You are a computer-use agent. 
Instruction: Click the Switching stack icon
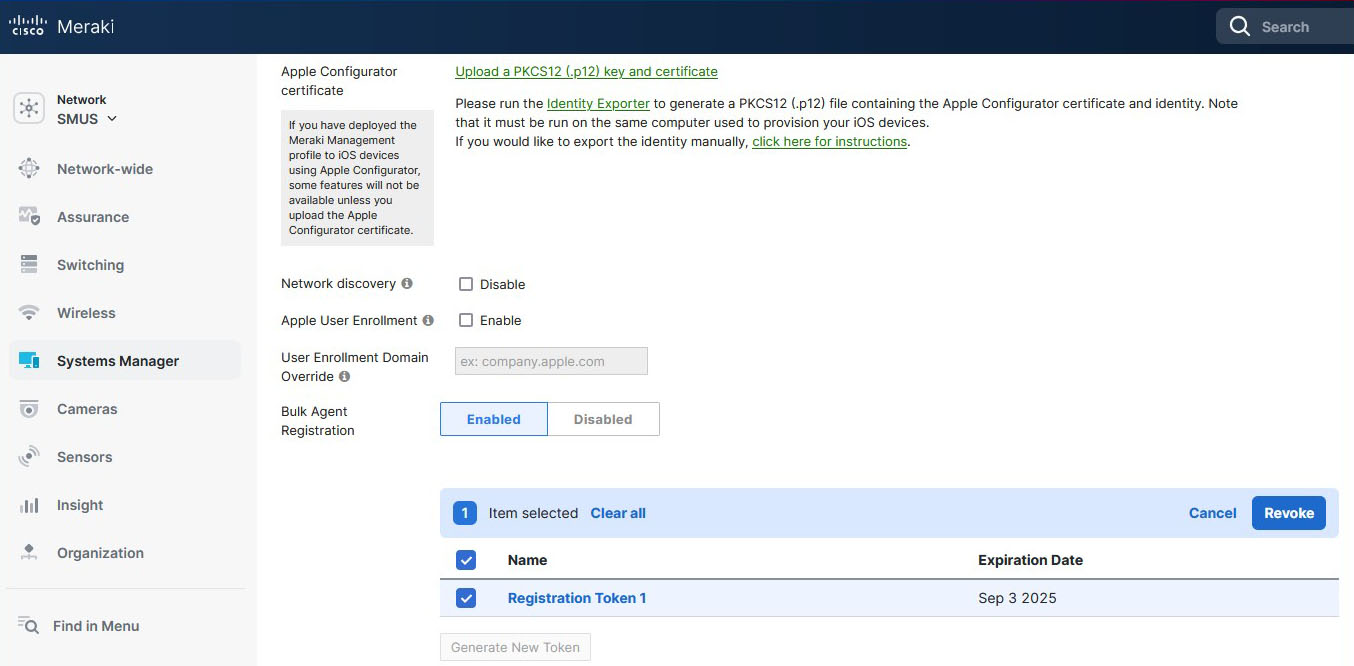click(x=29, y=265)
